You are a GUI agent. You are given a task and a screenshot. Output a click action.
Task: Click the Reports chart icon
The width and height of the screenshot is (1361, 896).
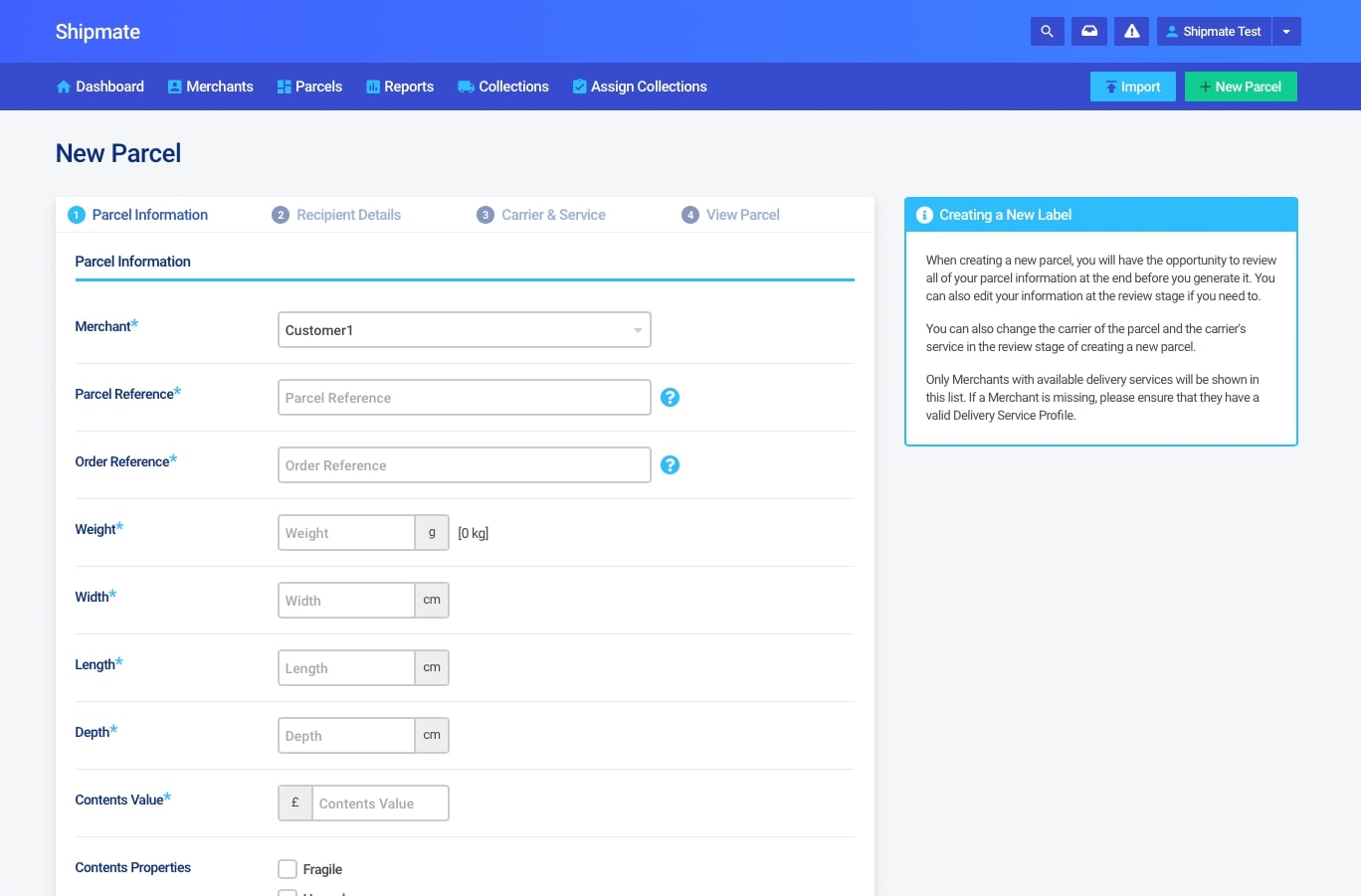coord(373,87)
